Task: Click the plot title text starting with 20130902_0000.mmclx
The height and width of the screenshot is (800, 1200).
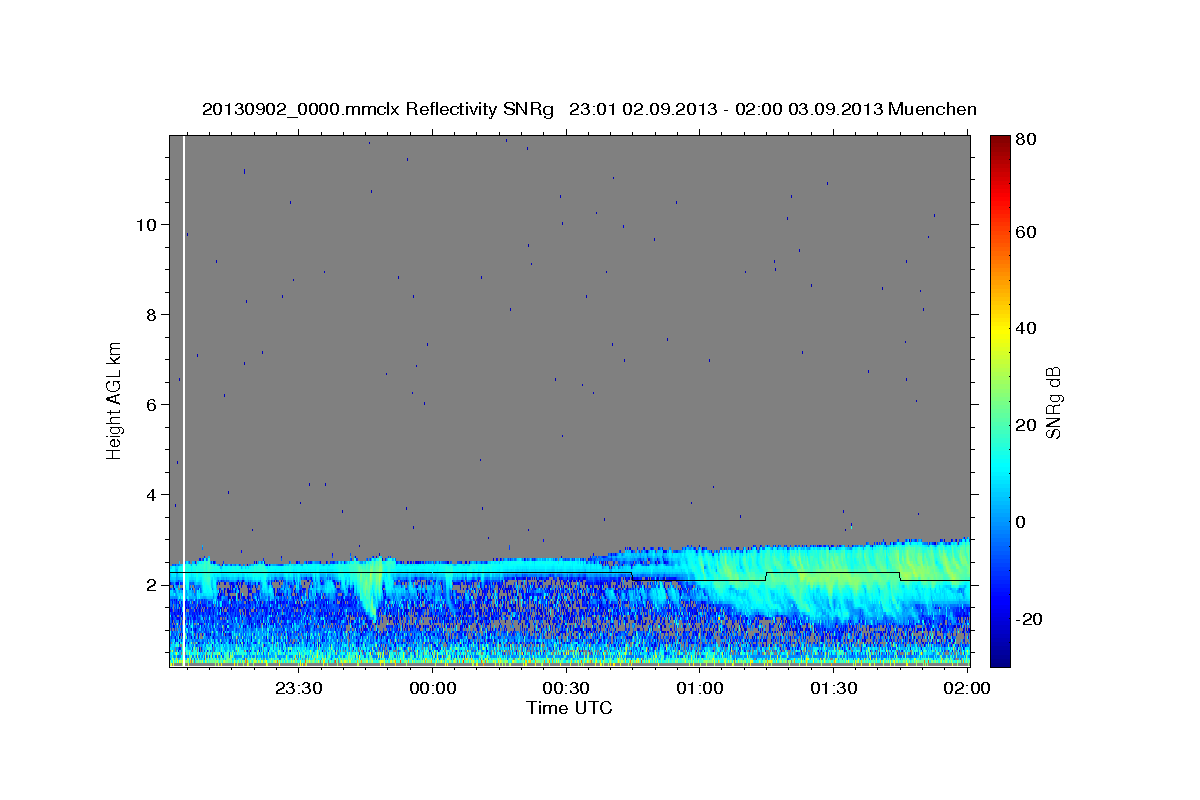Action: [589, 109]
